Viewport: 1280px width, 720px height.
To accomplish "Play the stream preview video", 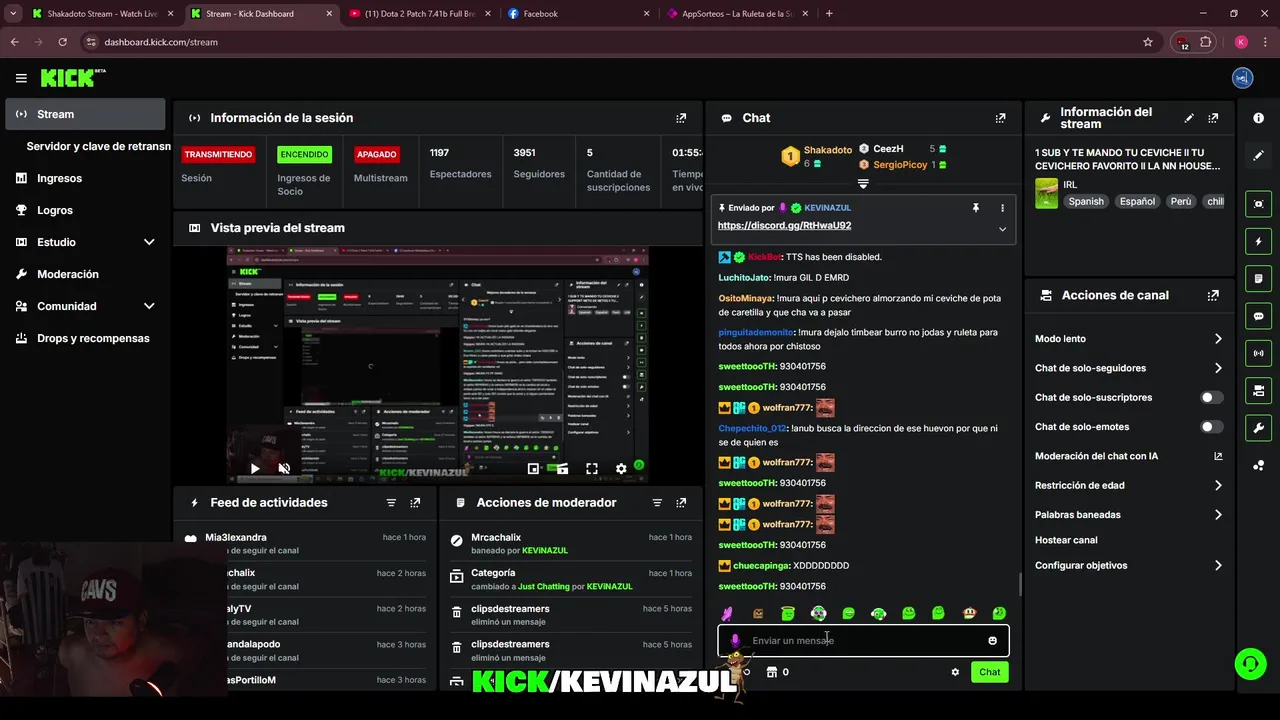I will [x=255, y=468].
